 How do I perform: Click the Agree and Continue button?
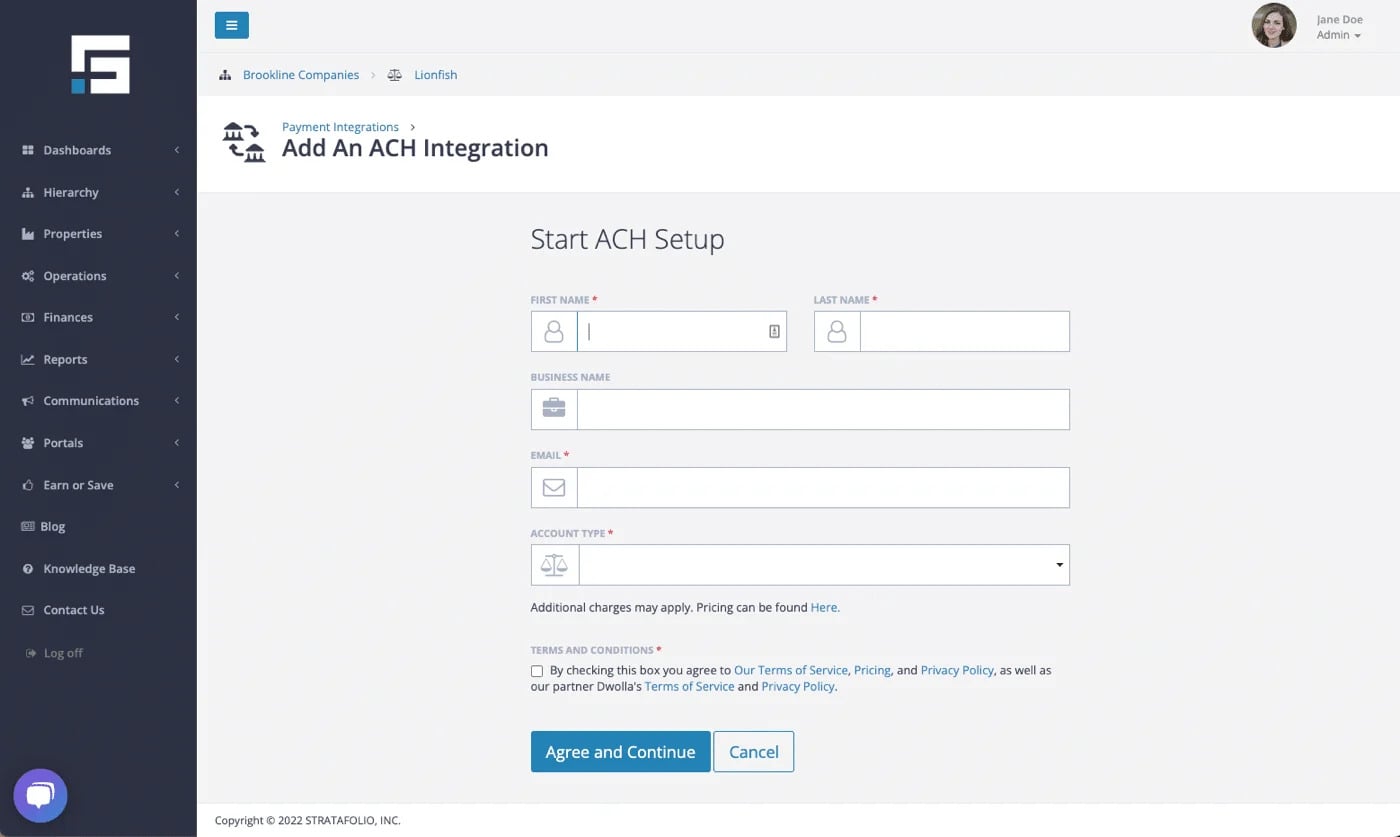[620, 752]
